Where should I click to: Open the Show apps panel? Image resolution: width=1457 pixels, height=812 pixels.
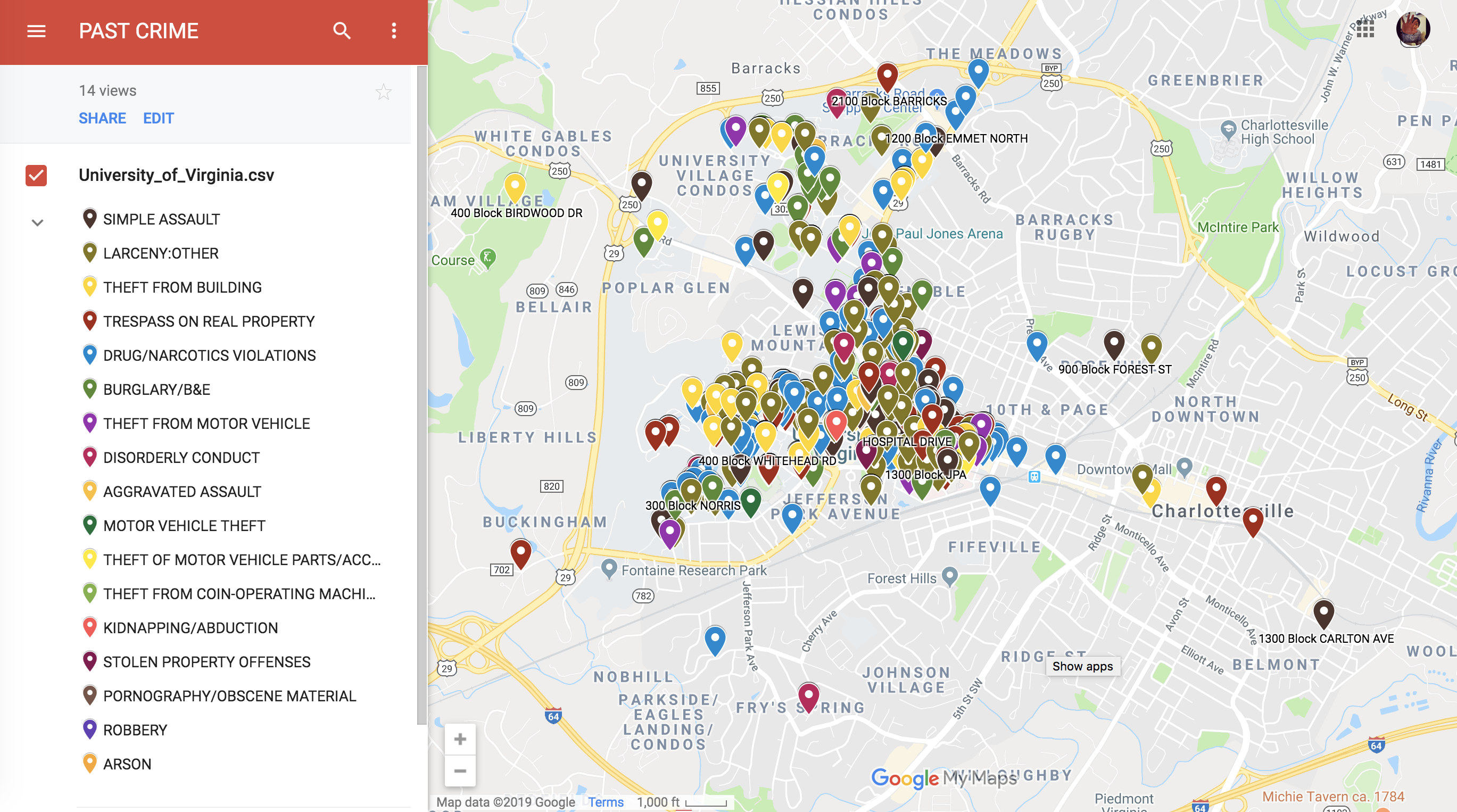(1082, 667)
